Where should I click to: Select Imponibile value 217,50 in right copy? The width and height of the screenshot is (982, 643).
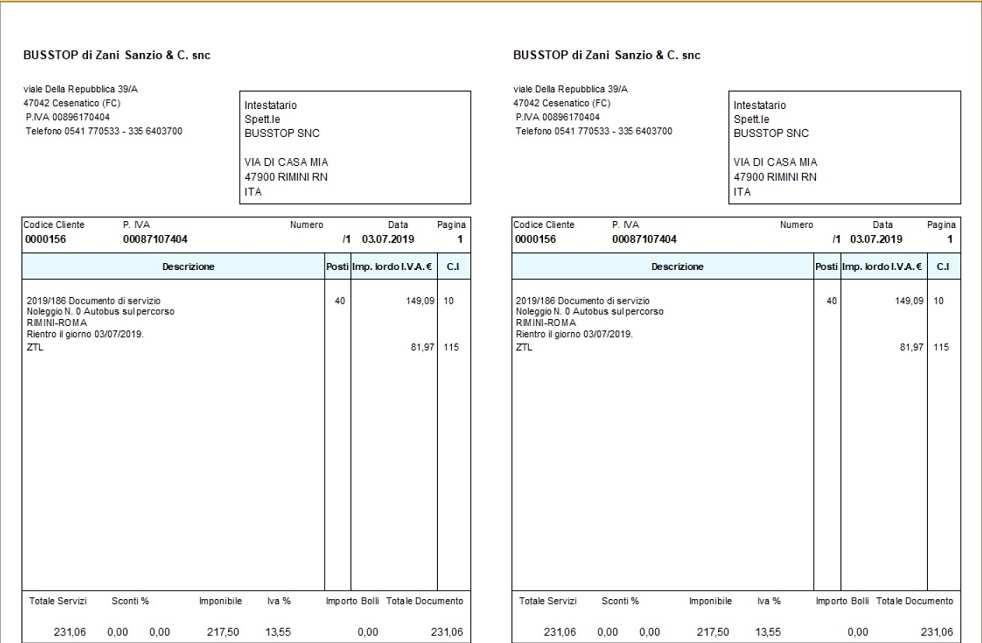click(713, 632)
